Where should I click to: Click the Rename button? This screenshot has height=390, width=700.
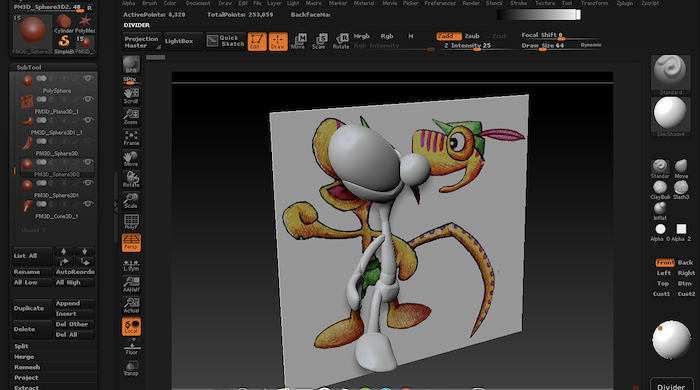point(32,272)
